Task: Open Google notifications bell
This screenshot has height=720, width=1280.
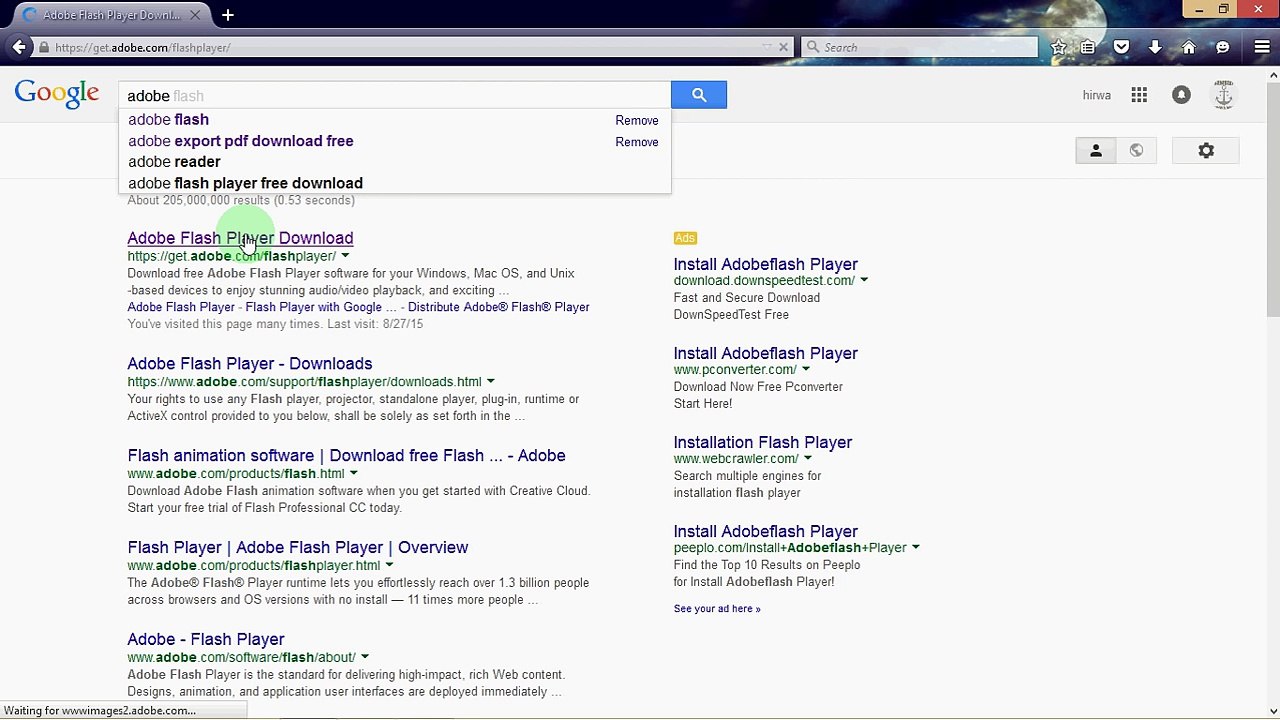Action: click(1181, 95)
